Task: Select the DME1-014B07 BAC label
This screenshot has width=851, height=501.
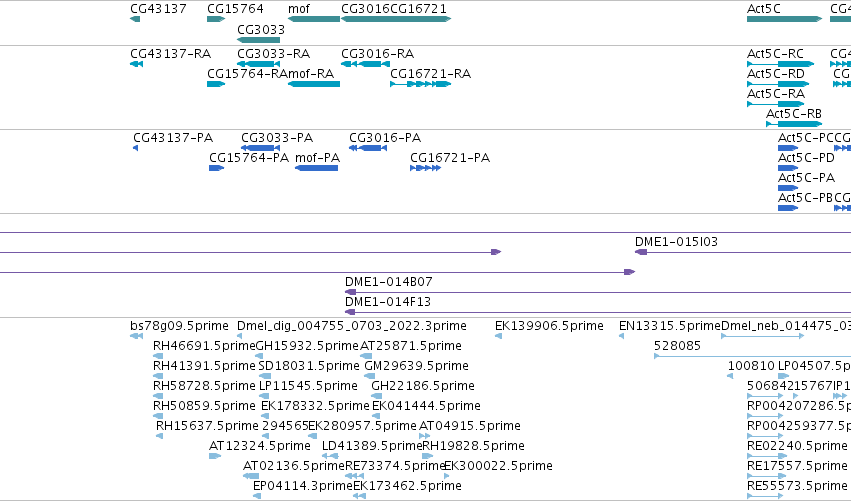Action: click(x=389, y=282)
